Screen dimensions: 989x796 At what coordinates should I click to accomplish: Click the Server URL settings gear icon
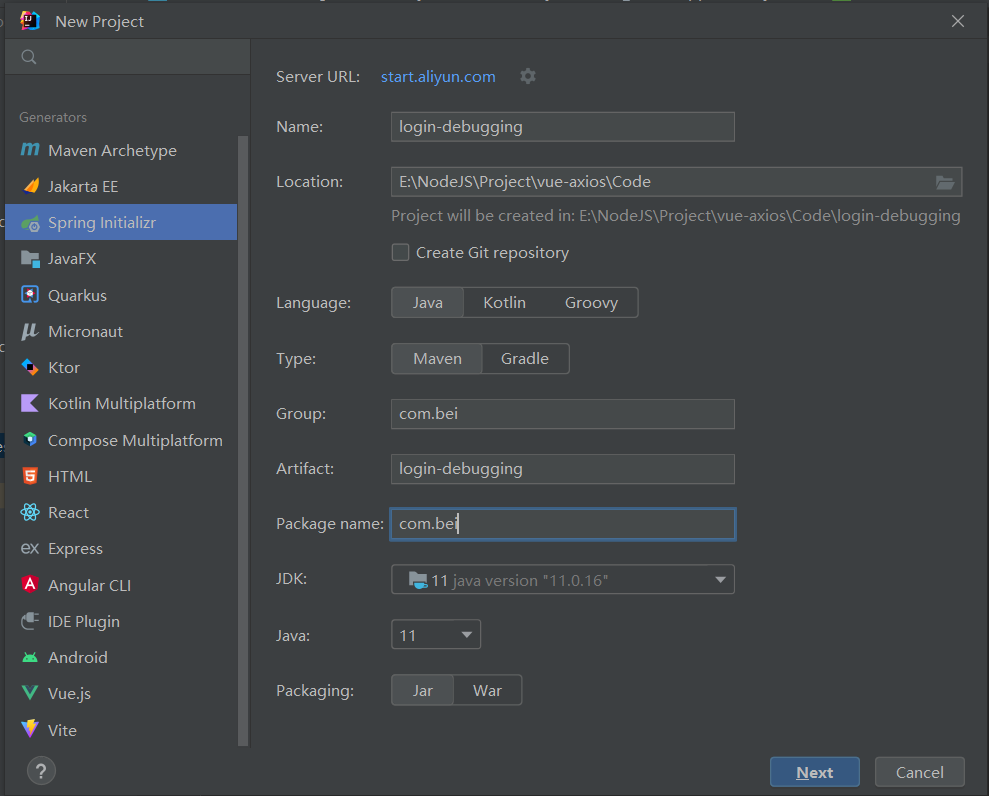click(528, 76)
